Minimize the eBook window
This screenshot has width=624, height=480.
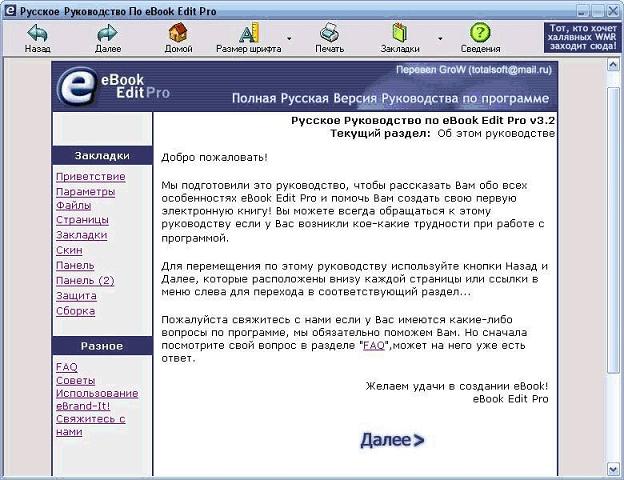583,11
